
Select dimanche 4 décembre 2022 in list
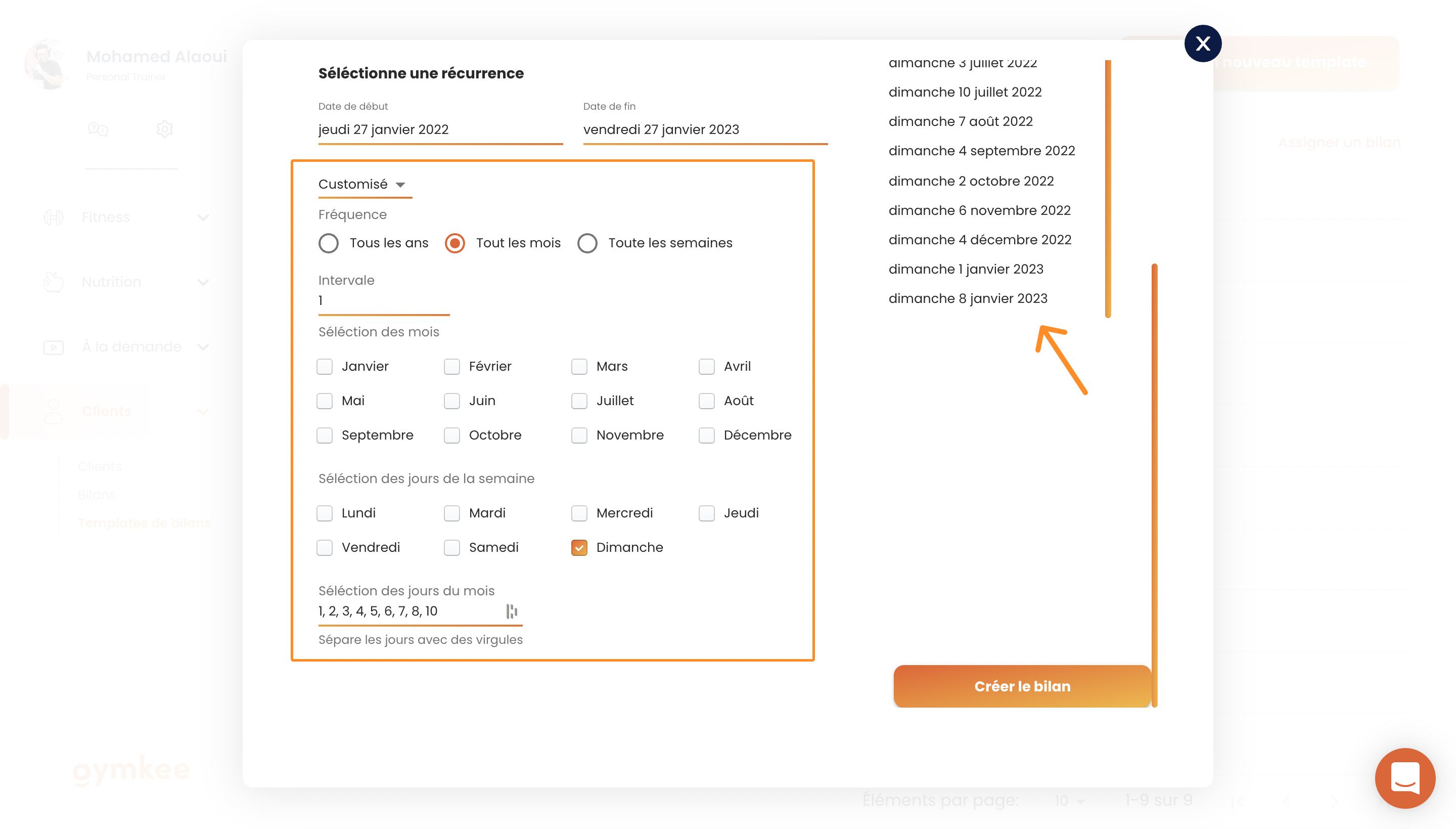[x=980, y=240]
